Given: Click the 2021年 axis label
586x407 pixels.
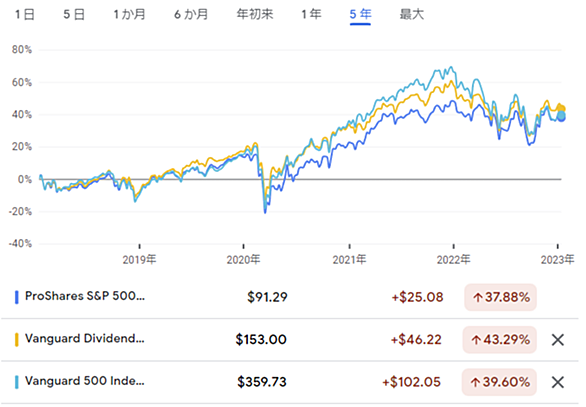Looking at the screenshot, I should [x=349, y=259].
